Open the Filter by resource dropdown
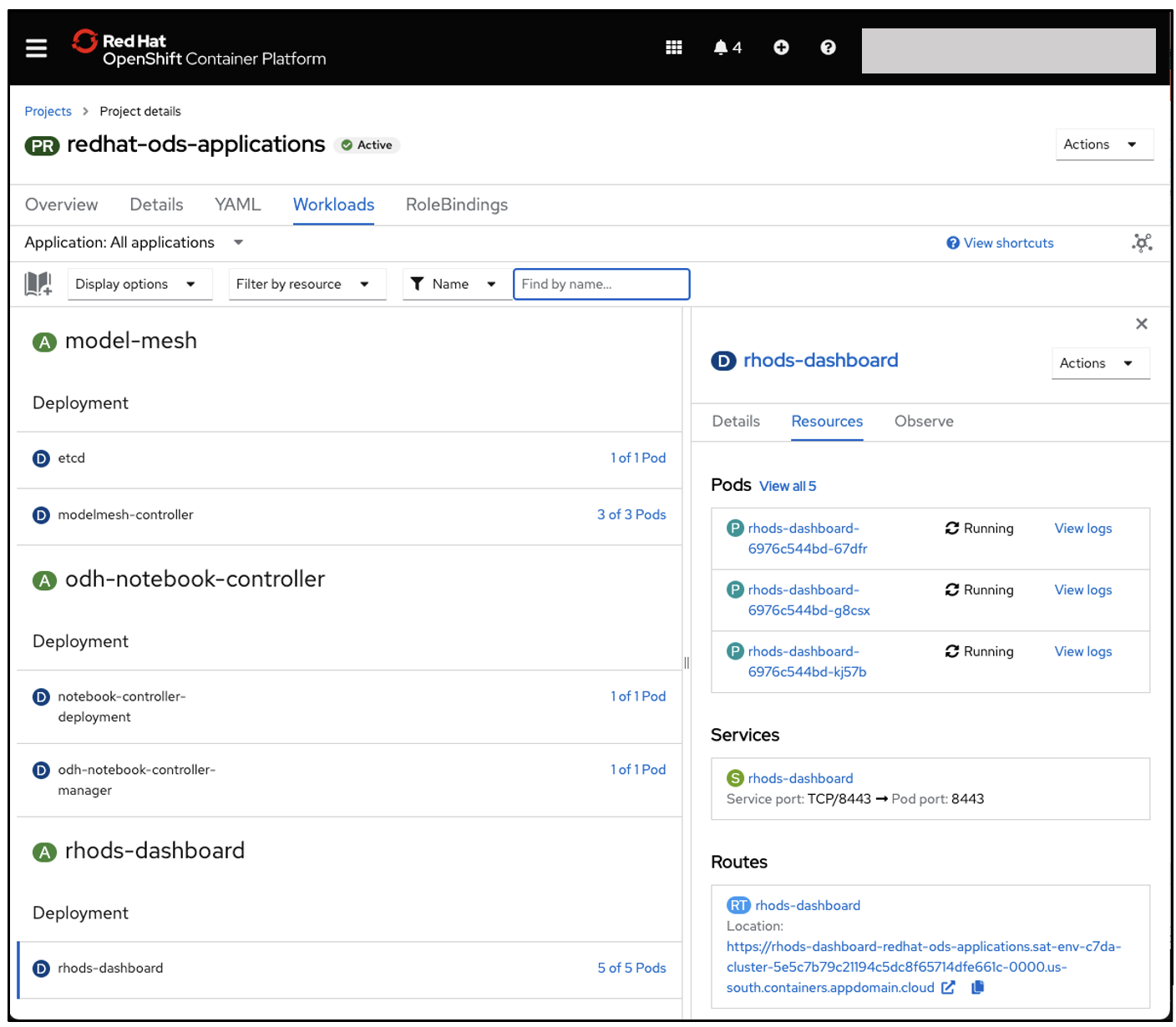 [307, 284]
